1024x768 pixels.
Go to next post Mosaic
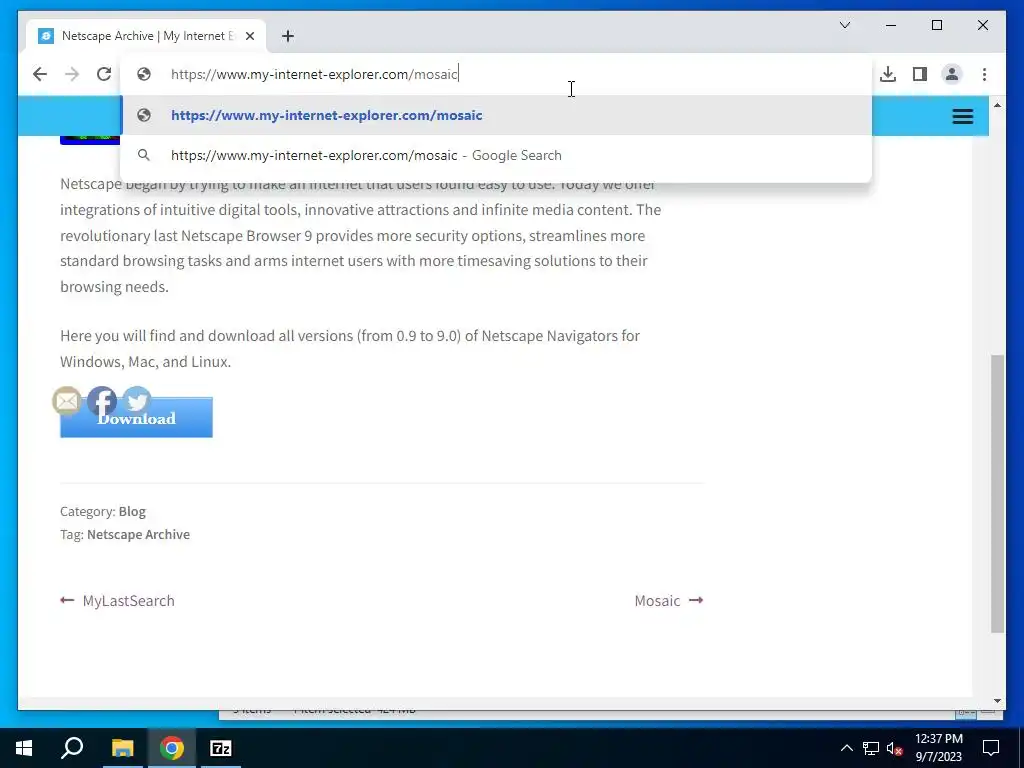coord(669,601)
